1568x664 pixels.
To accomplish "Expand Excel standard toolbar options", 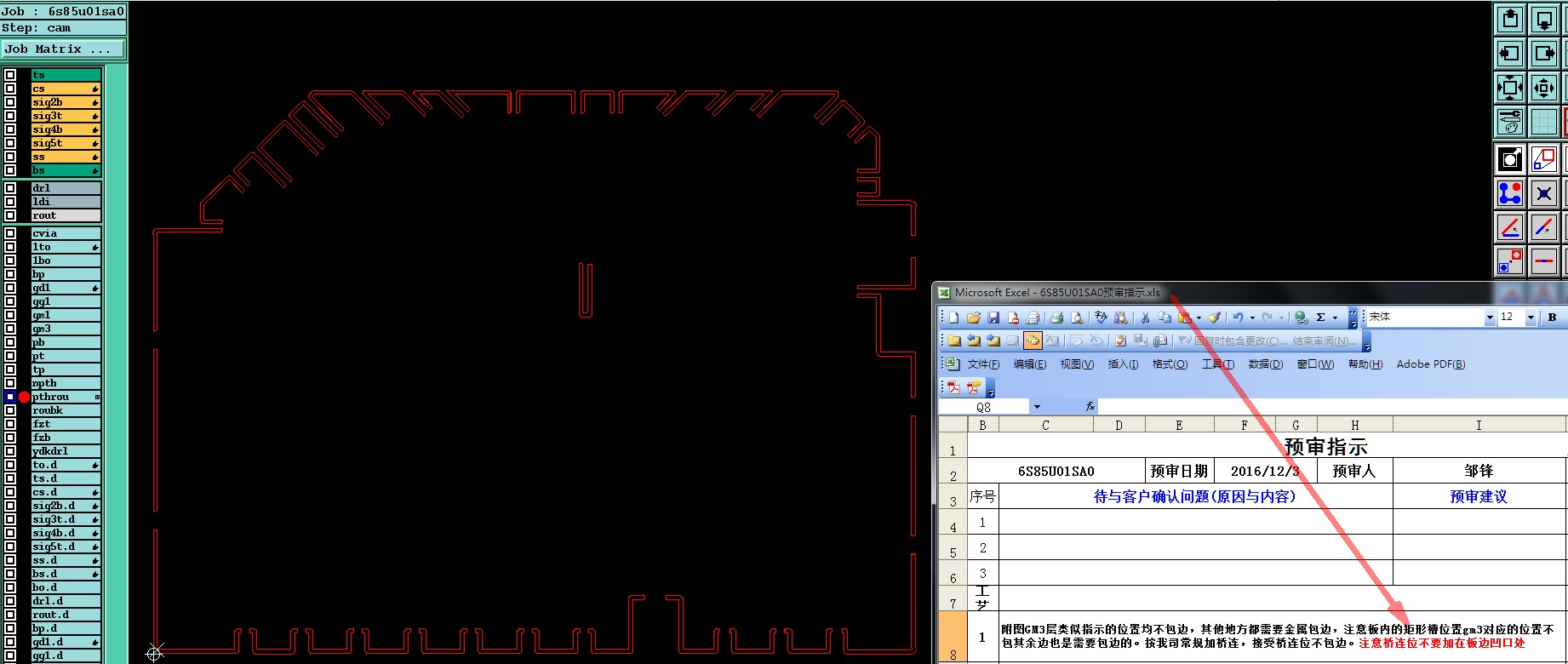I will click(1353, 318).
